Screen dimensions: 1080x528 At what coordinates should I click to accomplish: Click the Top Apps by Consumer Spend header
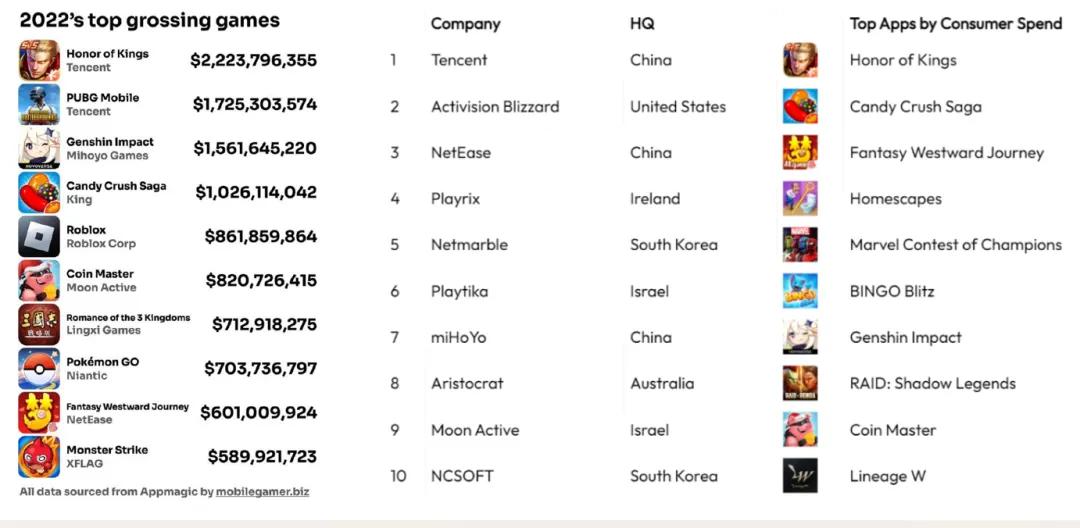point(956,24)
